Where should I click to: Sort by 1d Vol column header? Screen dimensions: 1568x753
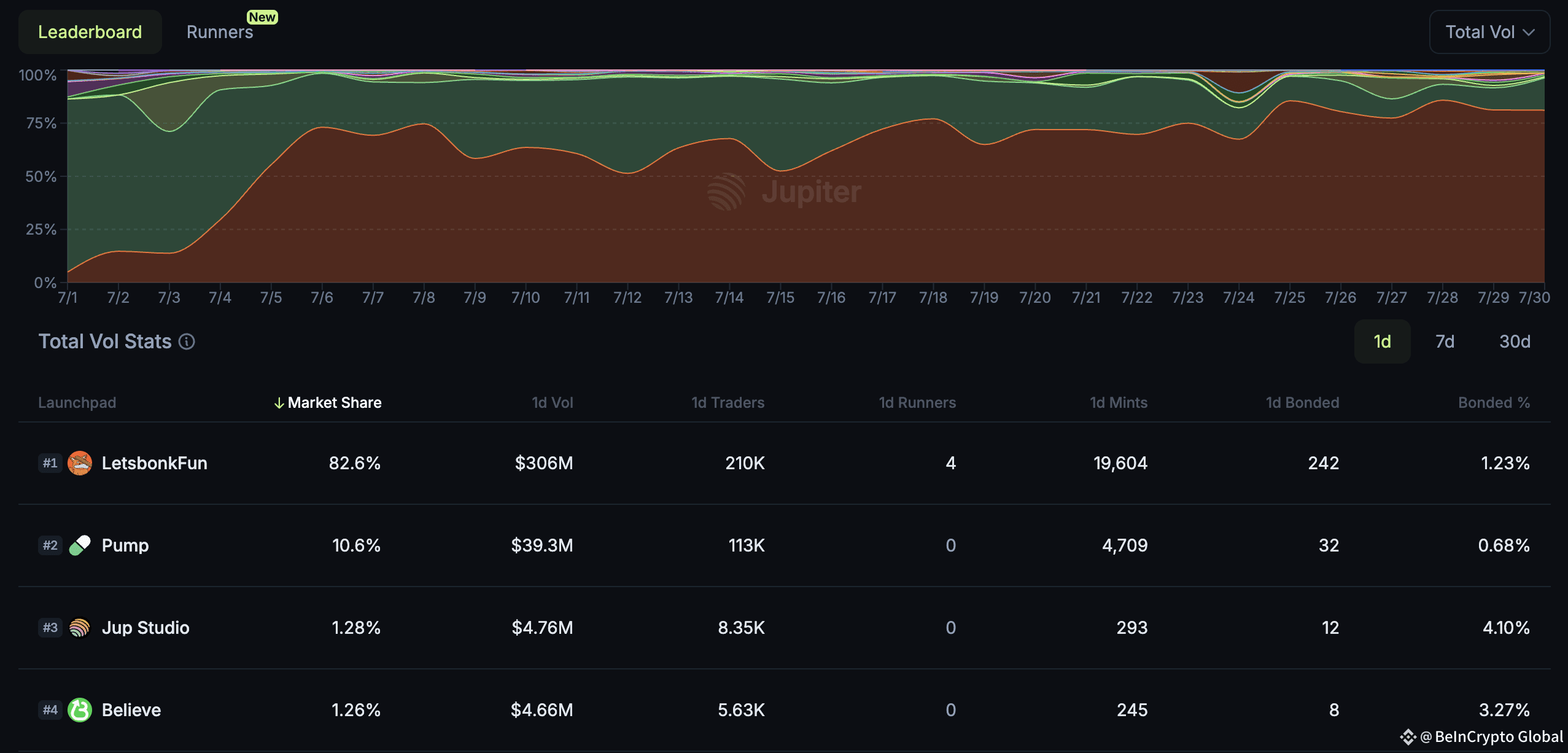[553, 403]
